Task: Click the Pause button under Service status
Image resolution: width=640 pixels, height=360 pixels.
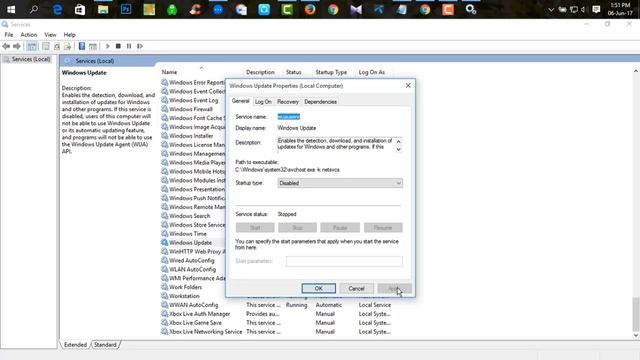Action: click(x=340, y=227)
